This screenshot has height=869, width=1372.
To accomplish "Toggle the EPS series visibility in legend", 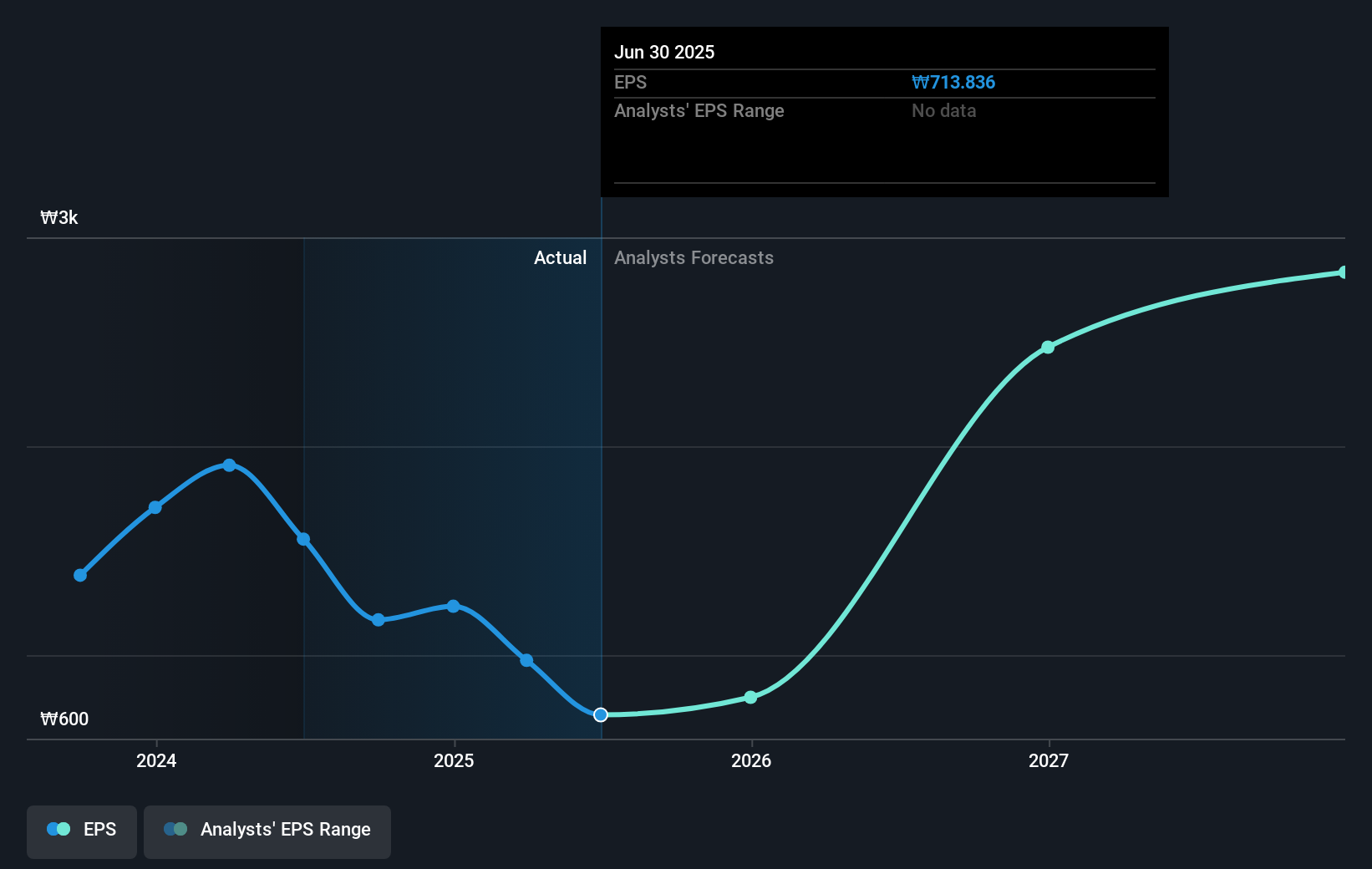I will click(x=81, y=831).
